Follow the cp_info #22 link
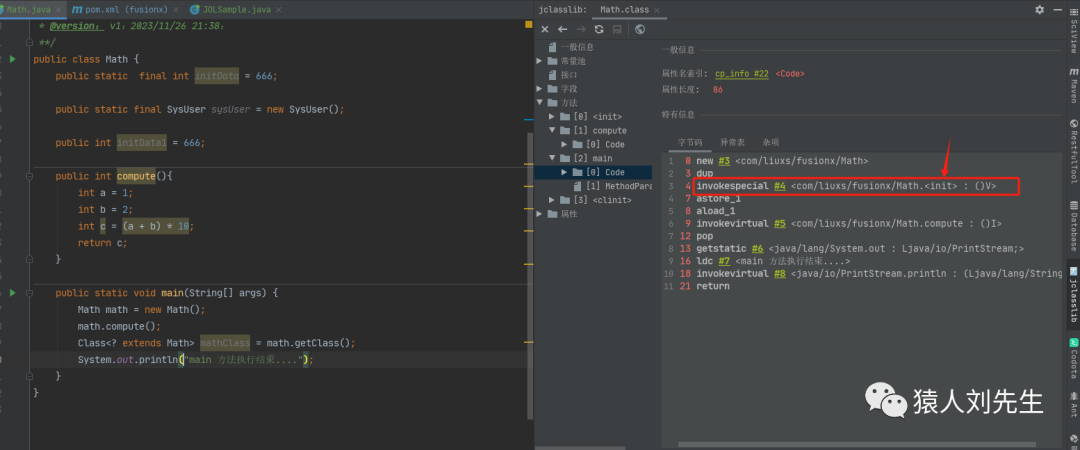 point(741,73)
